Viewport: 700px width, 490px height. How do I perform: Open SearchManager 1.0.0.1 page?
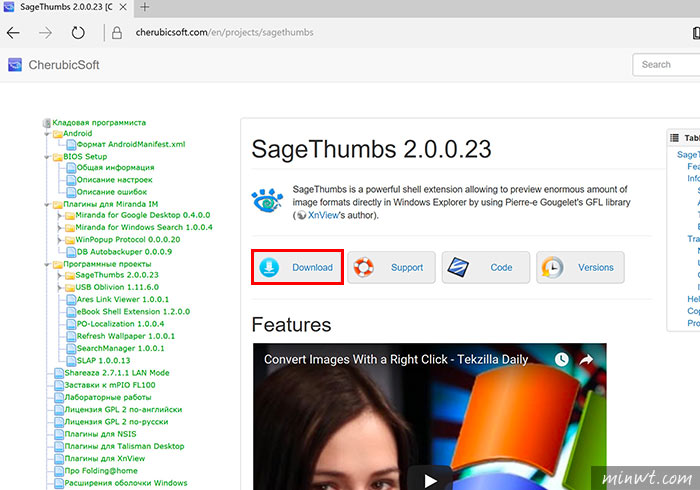tap(121, 348)
